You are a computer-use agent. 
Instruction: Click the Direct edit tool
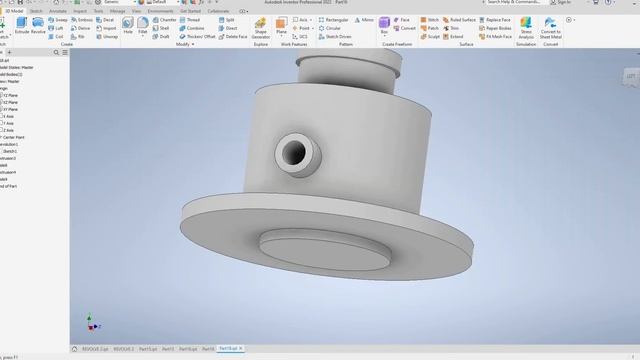coord(228,28)
